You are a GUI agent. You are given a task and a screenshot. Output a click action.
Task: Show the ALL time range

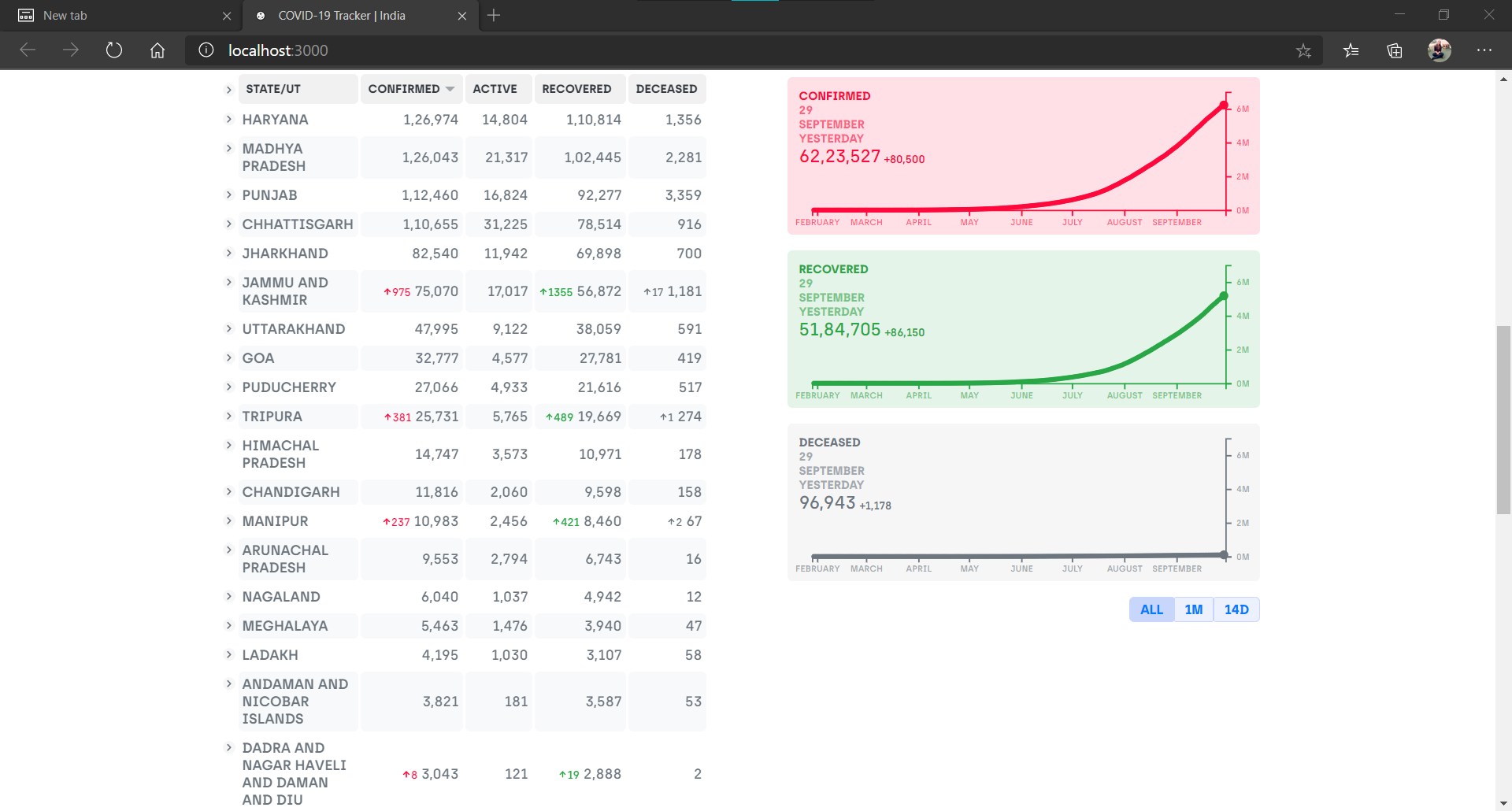1151,609
